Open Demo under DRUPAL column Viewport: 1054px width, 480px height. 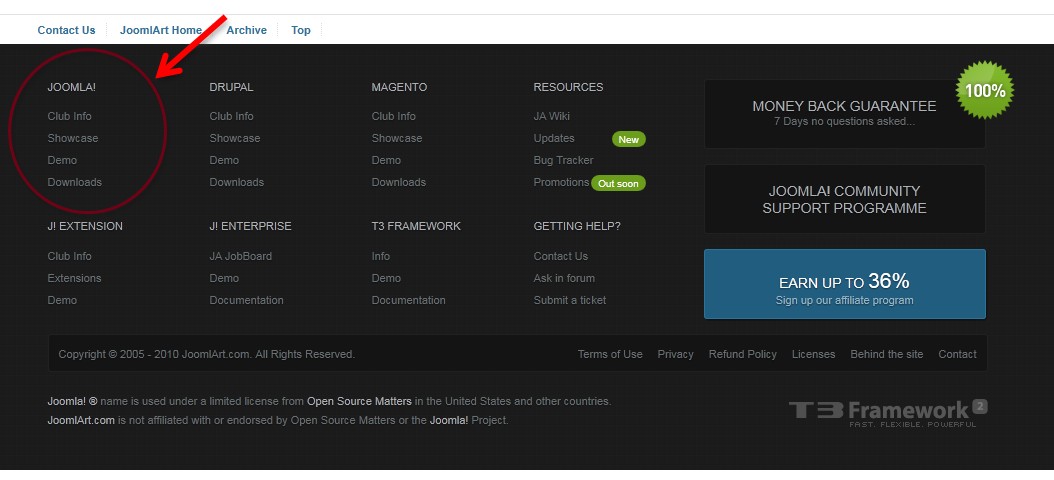(224, 161)
